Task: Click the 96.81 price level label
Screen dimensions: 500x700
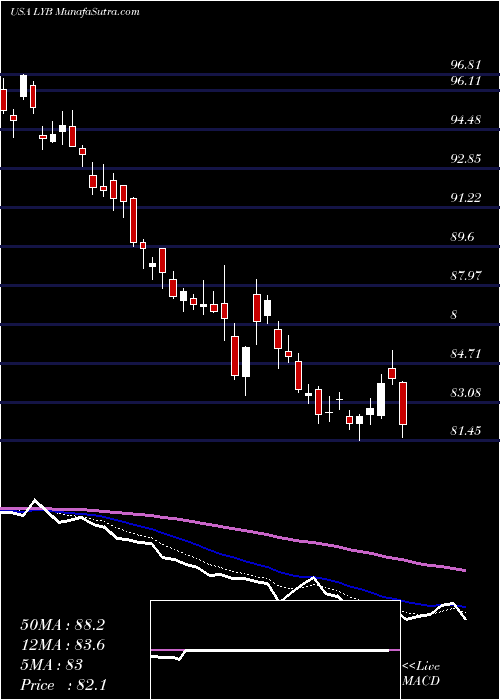Action: point(466,65)
